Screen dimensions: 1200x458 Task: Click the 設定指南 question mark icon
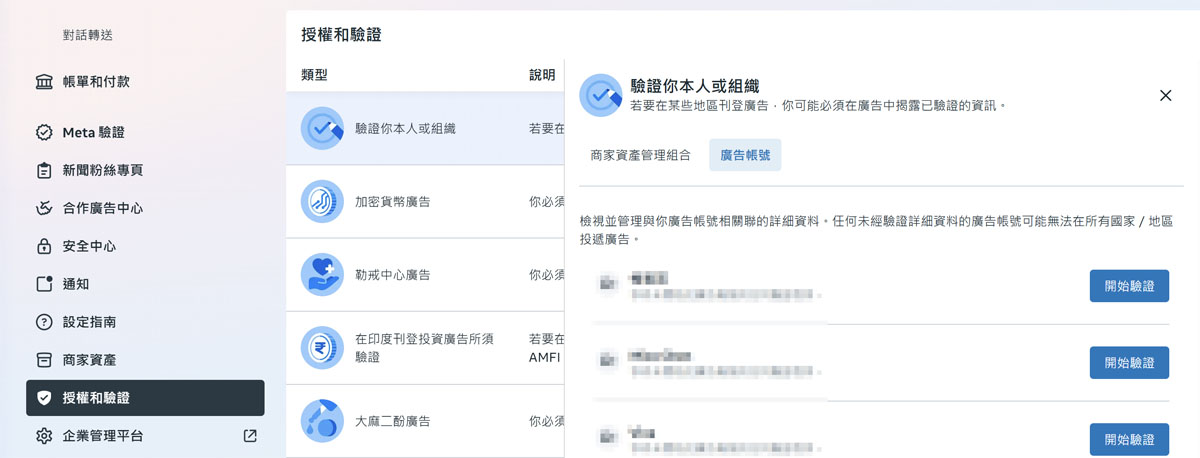click(x=44, y=322)
